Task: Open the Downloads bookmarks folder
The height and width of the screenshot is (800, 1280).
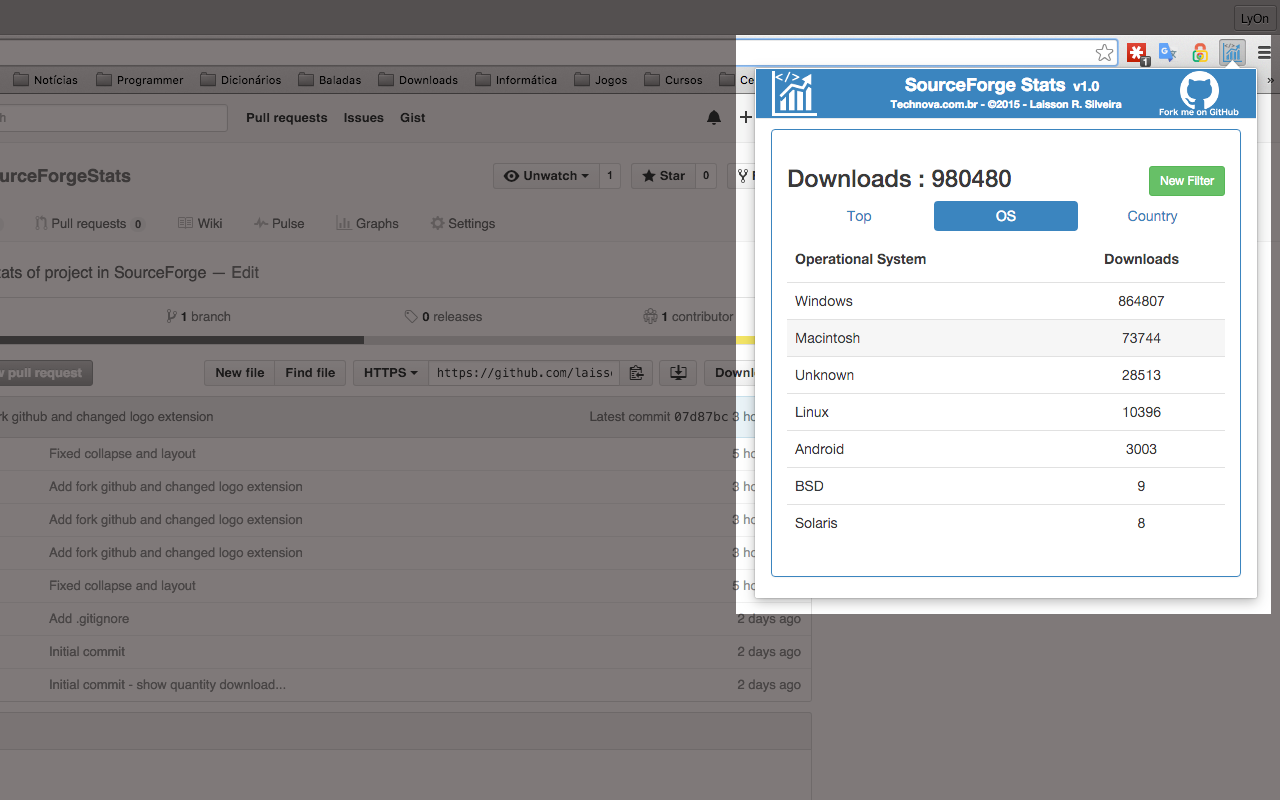Action: pos(418,79)
